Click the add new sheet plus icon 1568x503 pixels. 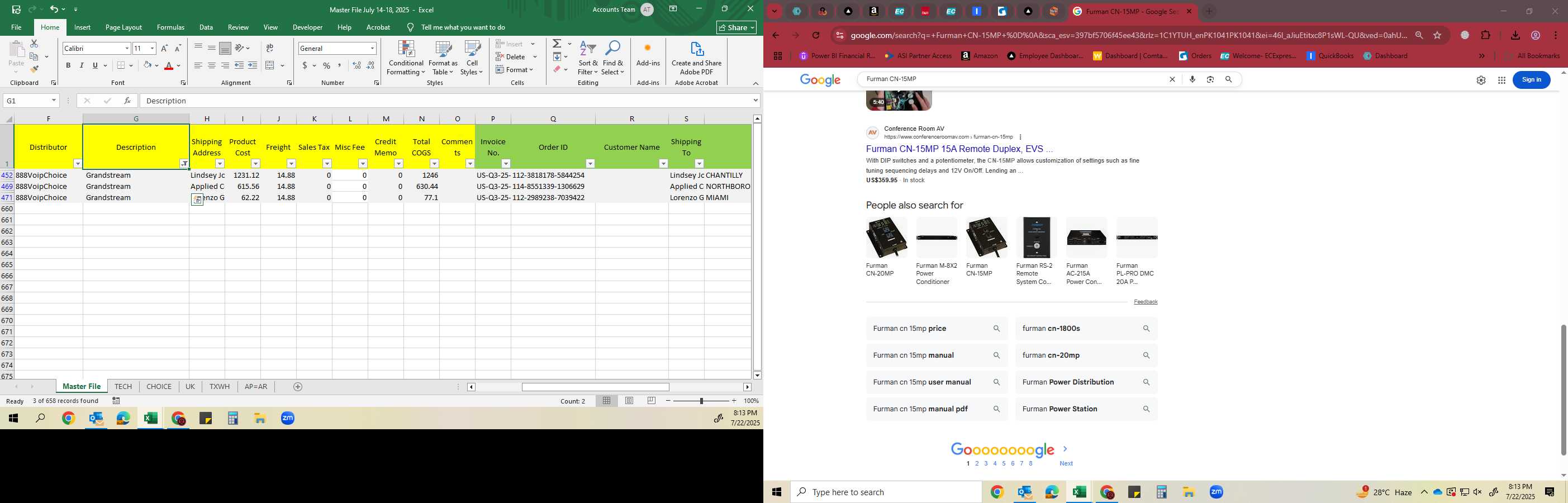[x=298, y=387]
